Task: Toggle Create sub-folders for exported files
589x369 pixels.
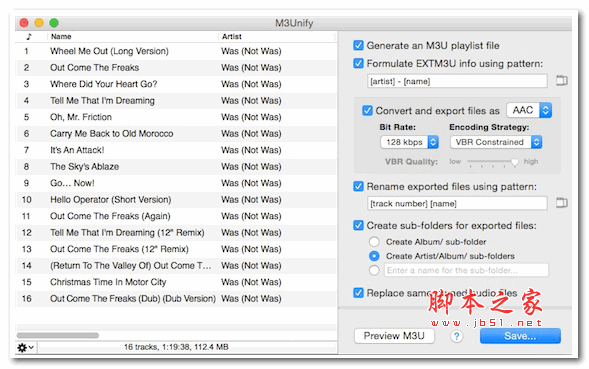Action: (x=358, y=225)
